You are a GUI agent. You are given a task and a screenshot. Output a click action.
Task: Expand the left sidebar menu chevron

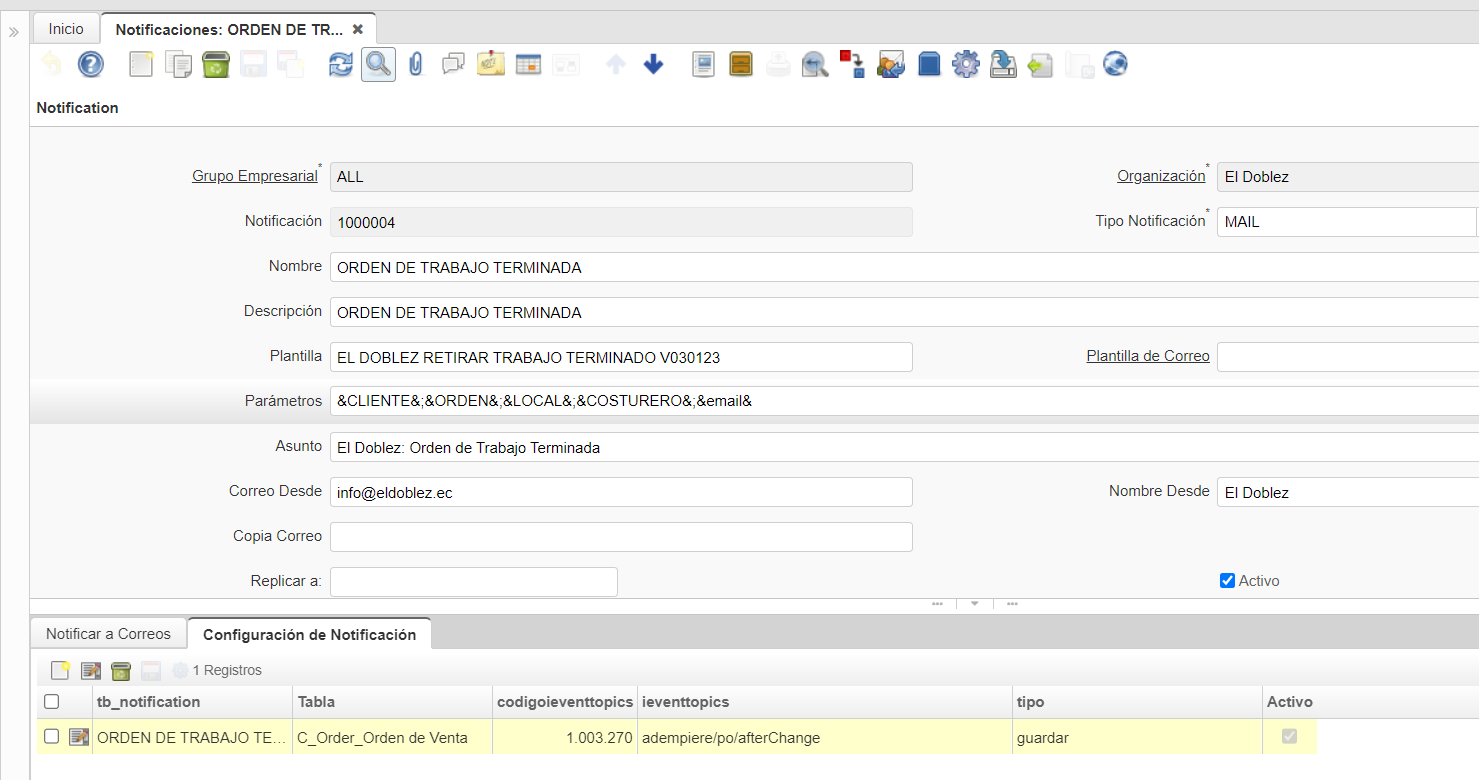pos(14,32)
